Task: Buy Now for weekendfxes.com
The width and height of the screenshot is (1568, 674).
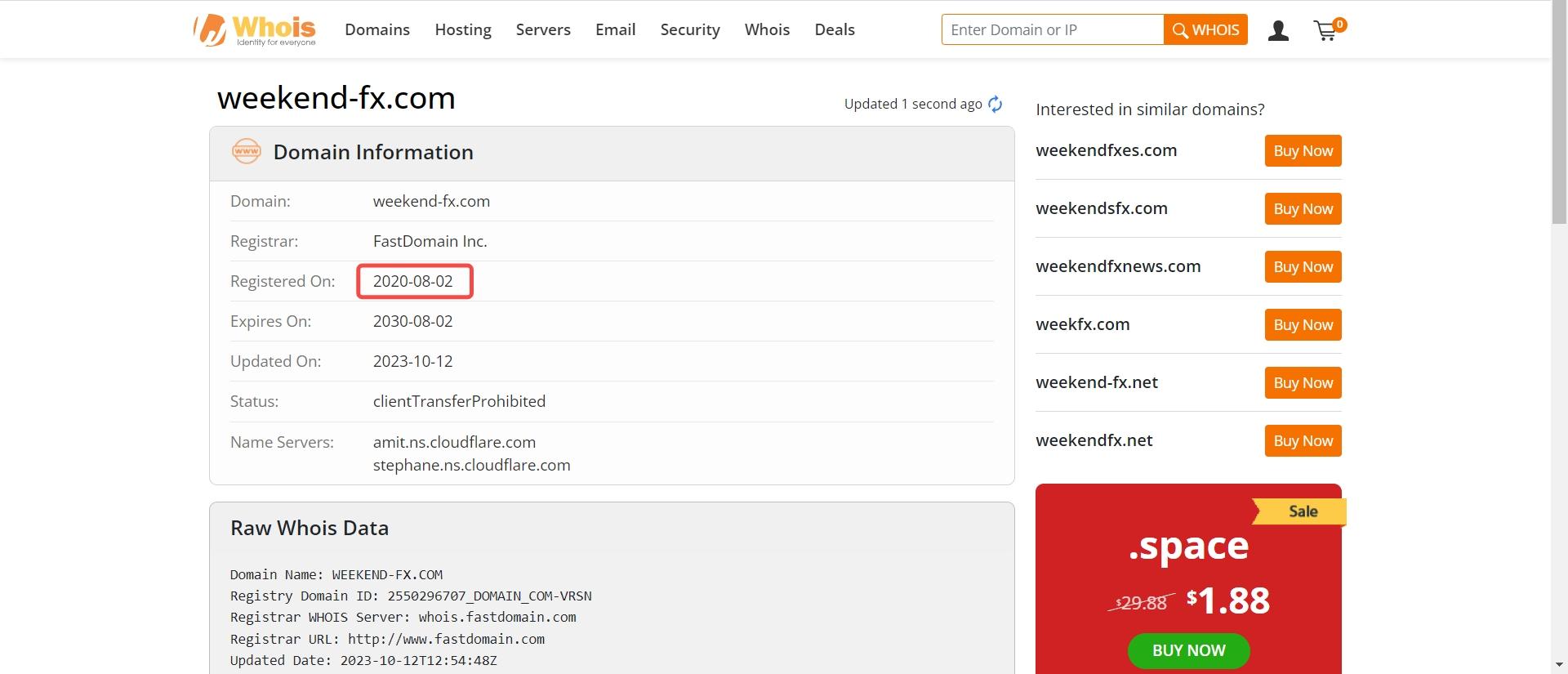Action: click(x=1303, y=150)
